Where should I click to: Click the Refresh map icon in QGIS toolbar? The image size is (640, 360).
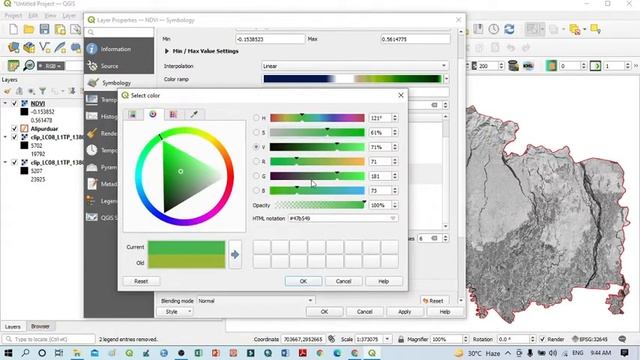tap(509, 29)
